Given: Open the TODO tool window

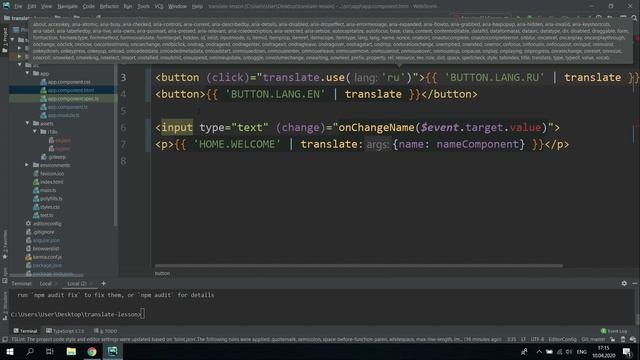Looking at the screenshot, I should 106,331.
